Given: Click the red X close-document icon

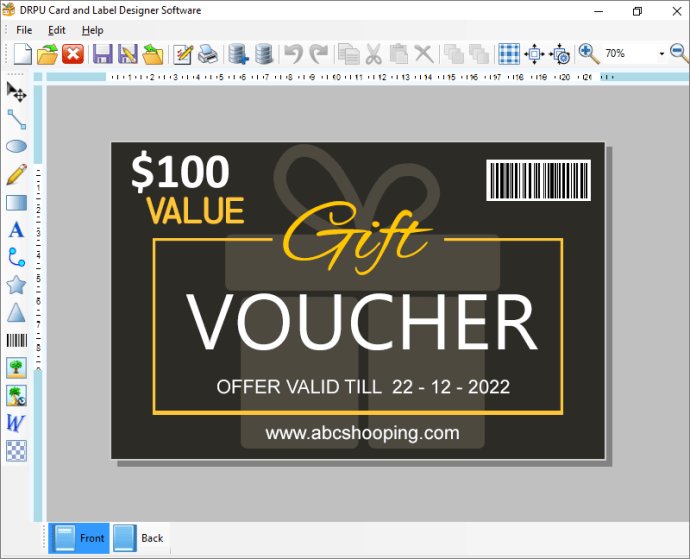Looking at the screenshot, I should tap(73, 54).
